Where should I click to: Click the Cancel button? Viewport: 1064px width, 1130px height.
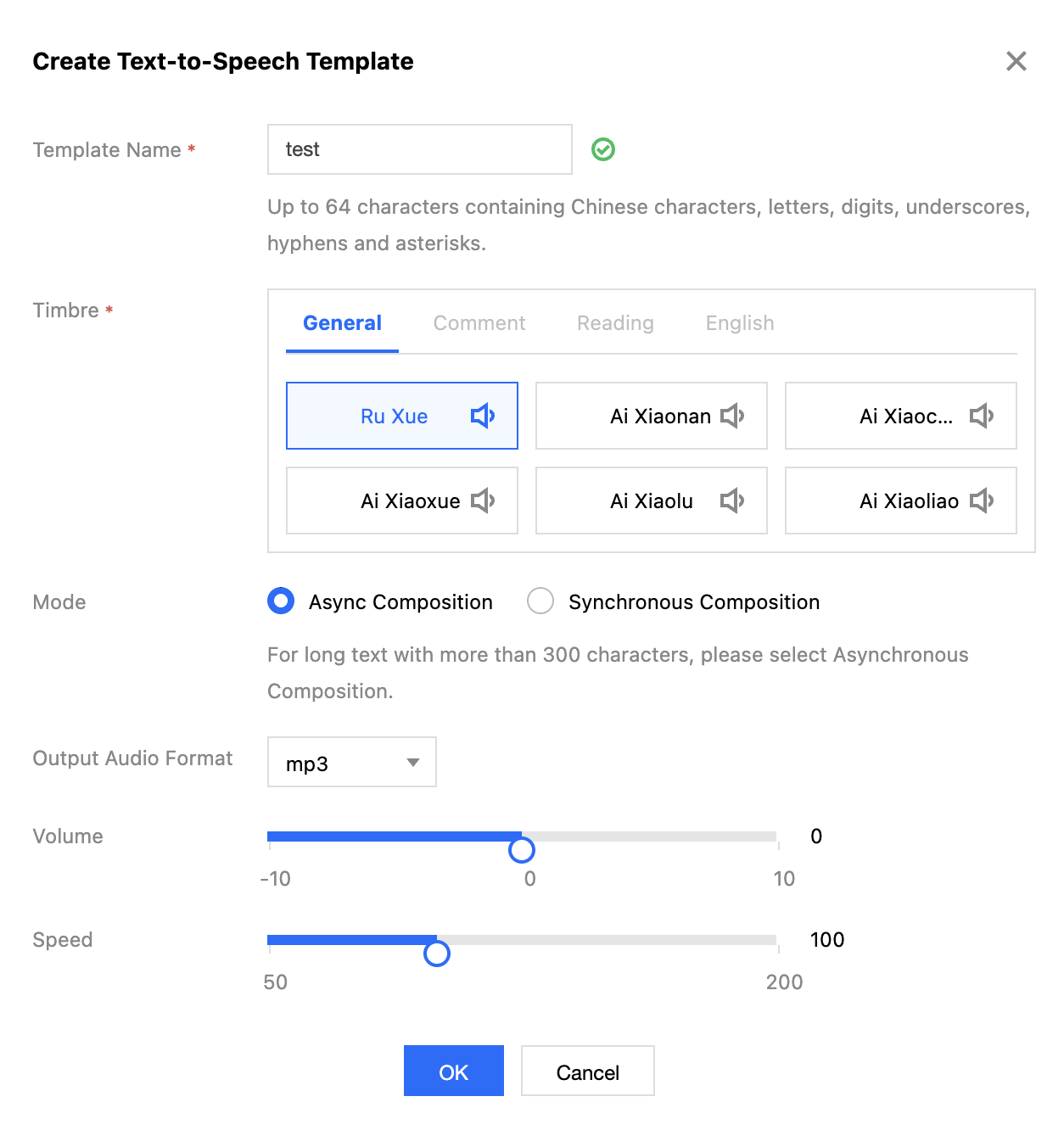coord(587,1071)
